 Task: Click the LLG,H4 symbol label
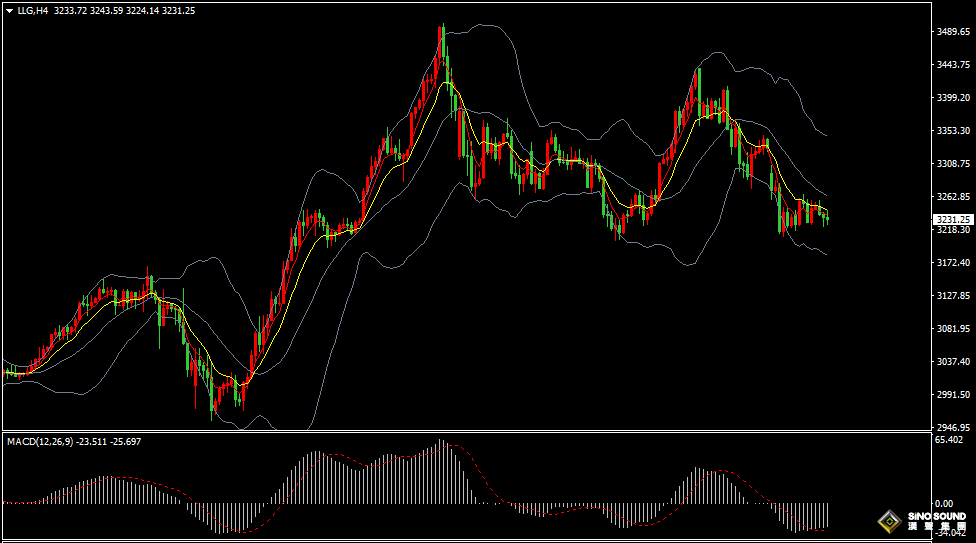pyautogui.click(x=32, y=10)
